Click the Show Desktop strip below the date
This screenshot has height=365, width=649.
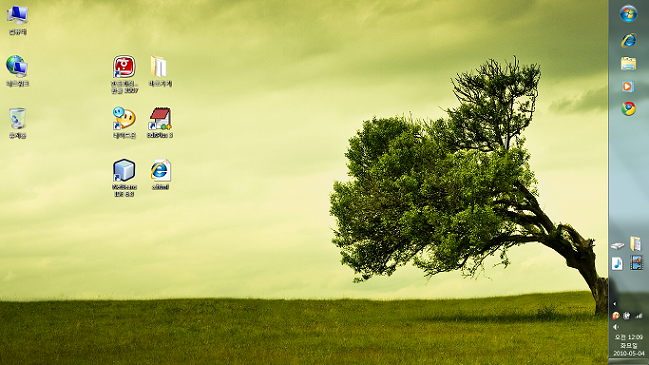[629, 361]
